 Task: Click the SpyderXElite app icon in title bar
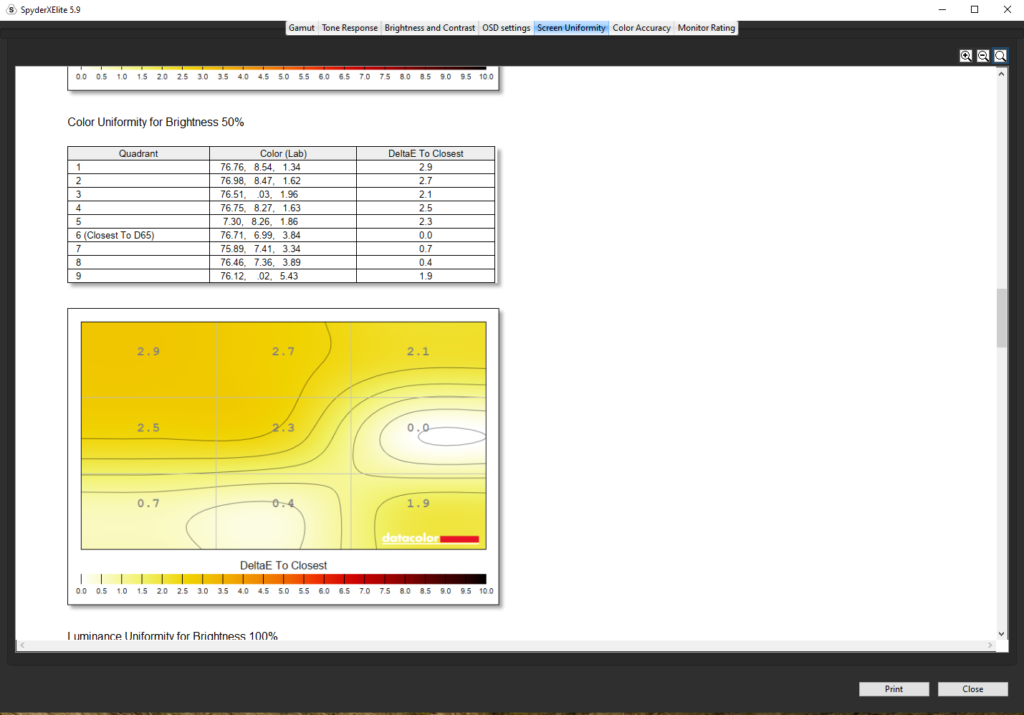[10, 9]
